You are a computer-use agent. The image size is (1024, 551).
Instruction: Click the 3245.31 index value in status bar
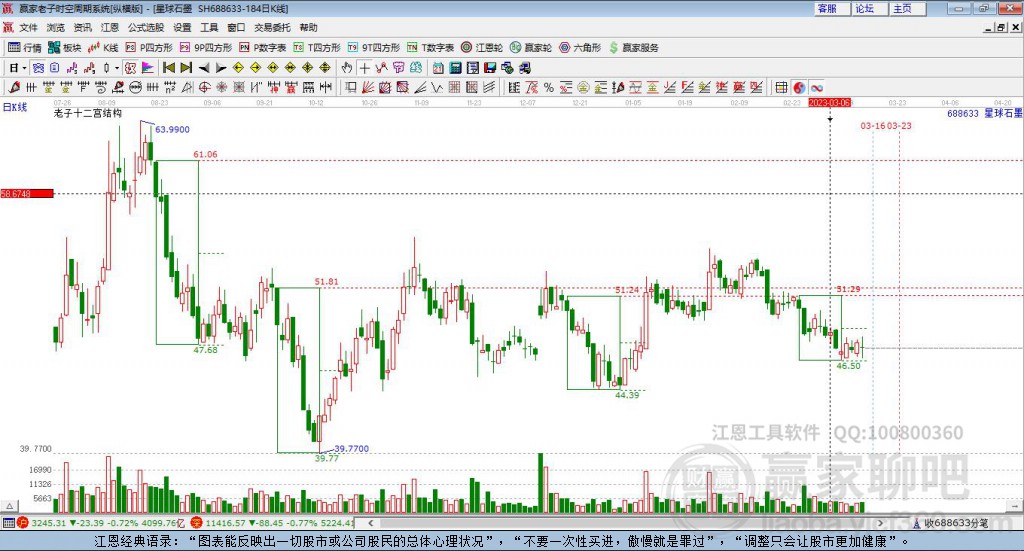pyautogui.click(x=49, y=523)
